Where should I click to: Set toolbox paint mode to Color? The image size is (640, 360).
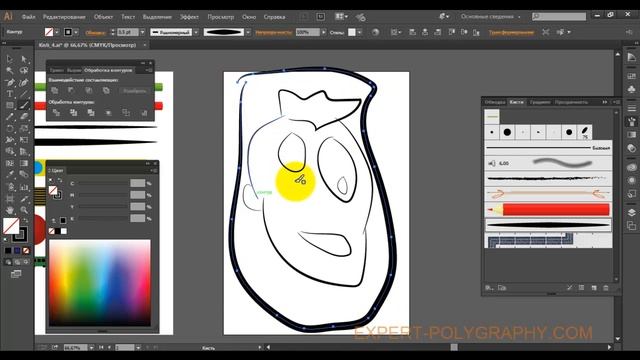tap(8, 250)
